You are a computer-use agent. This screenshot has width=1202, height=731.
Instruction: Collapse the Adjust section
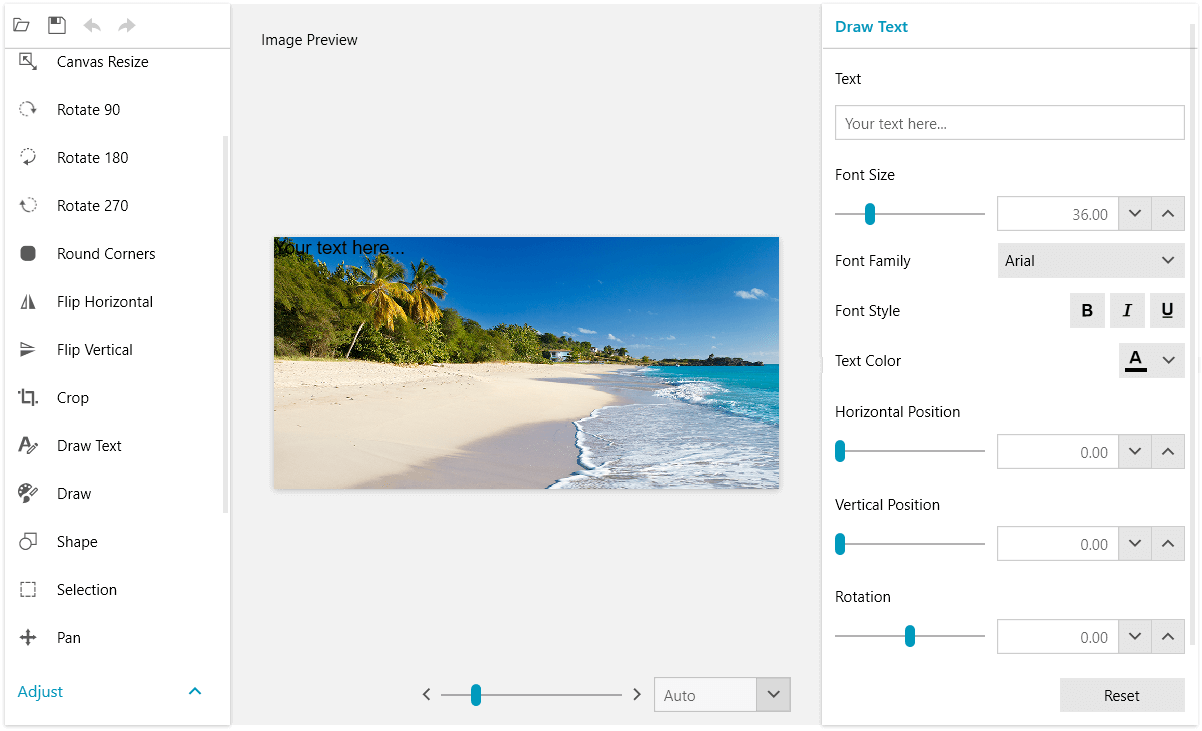pyautogui.click(x=196, y=691)
